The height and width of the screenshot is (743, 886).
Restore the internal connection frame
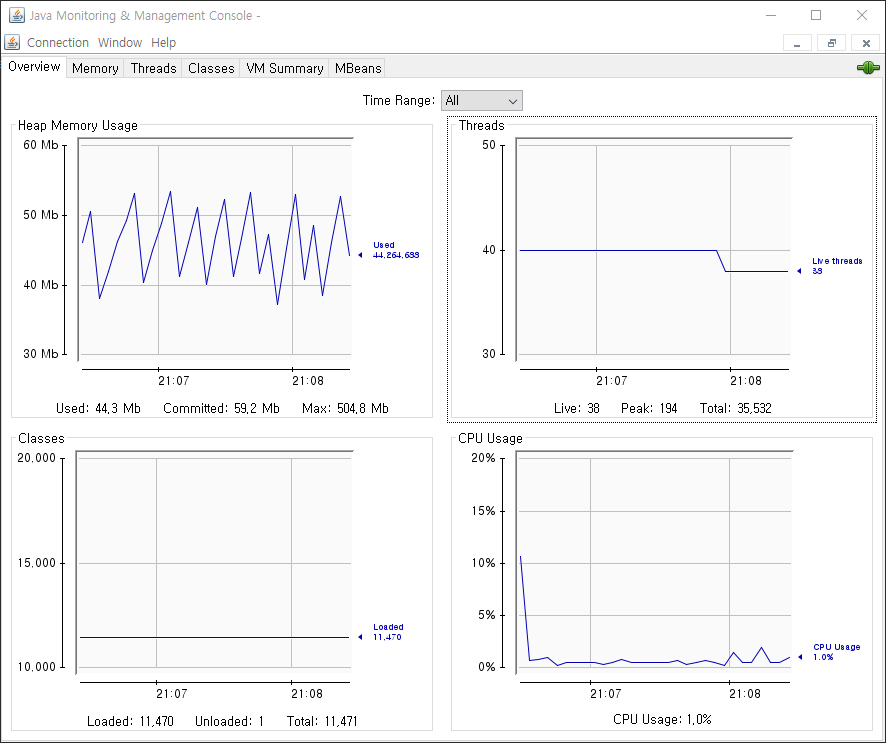(x=832, y=43)
